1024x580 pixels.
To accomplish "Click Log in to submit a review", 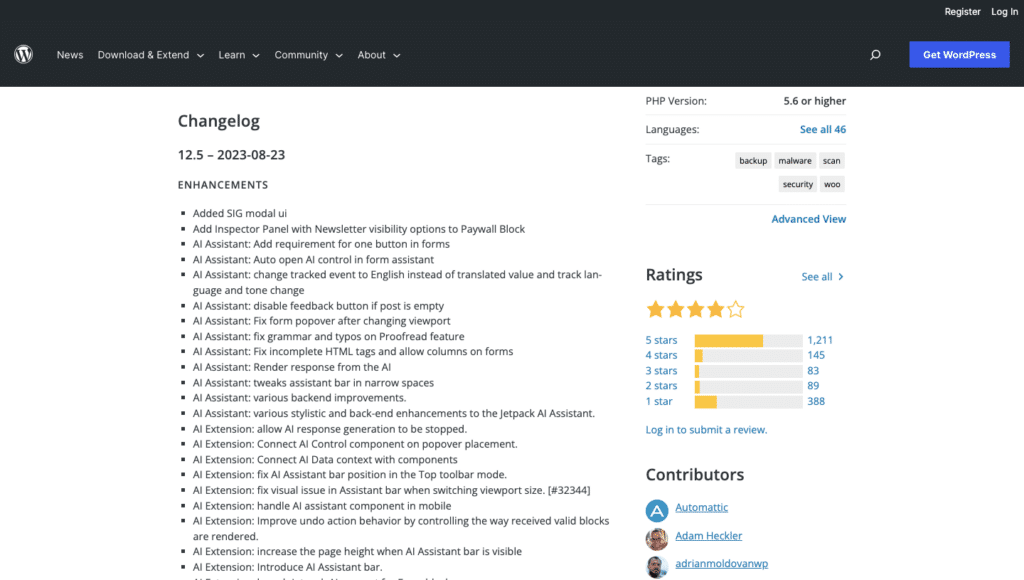I will (706, 430).
